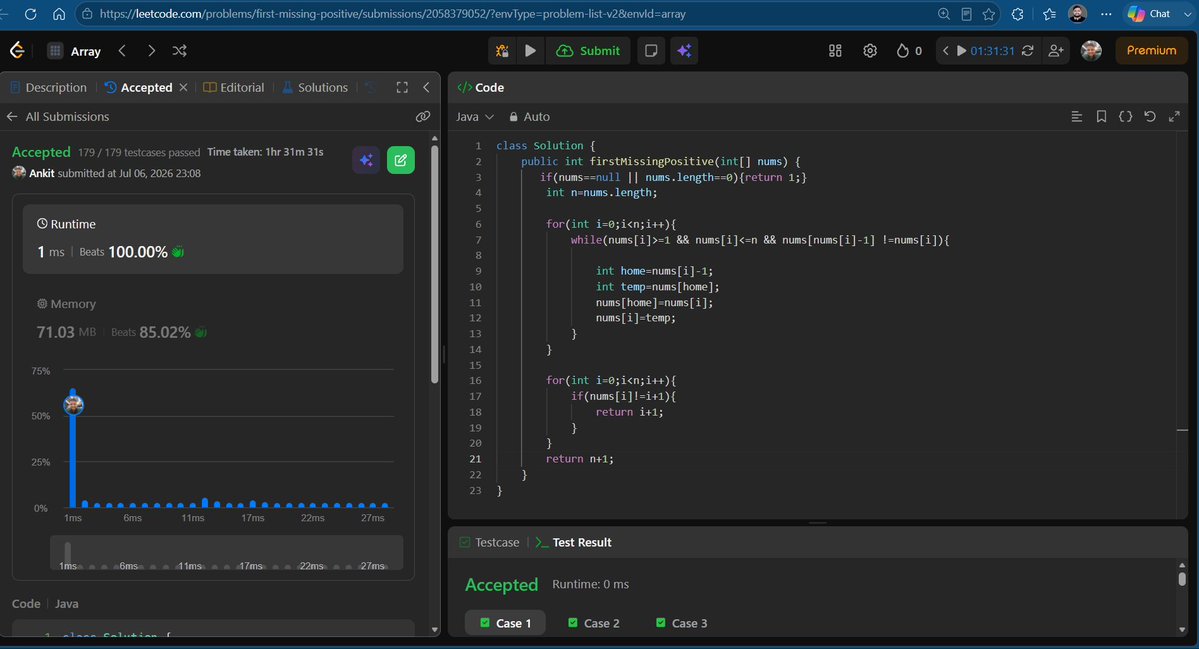This screenshot has height=649, width=1199.
Task: Pick a random problem shuffle icon
Action: (180, 50)
